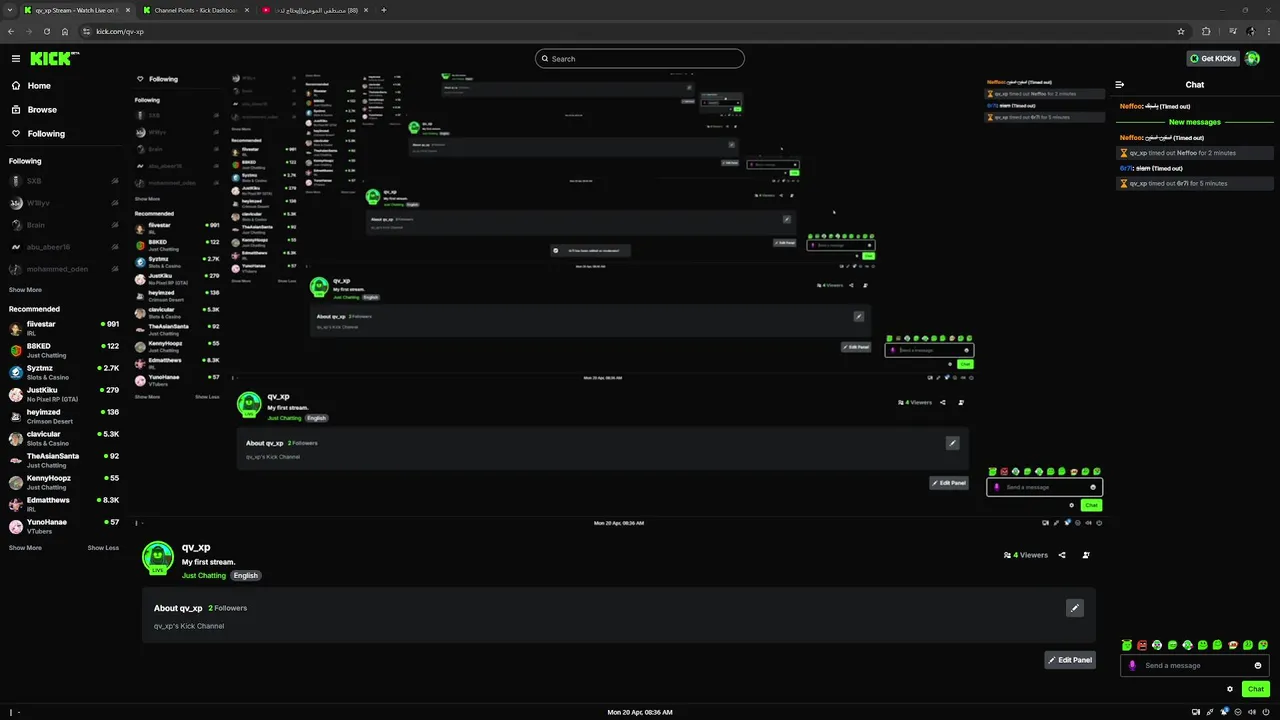This screenshot has height=720, width=1280.
Task: Click the clock Mon 20 Apr in bottom bar
Action: [x=640, y=712]
